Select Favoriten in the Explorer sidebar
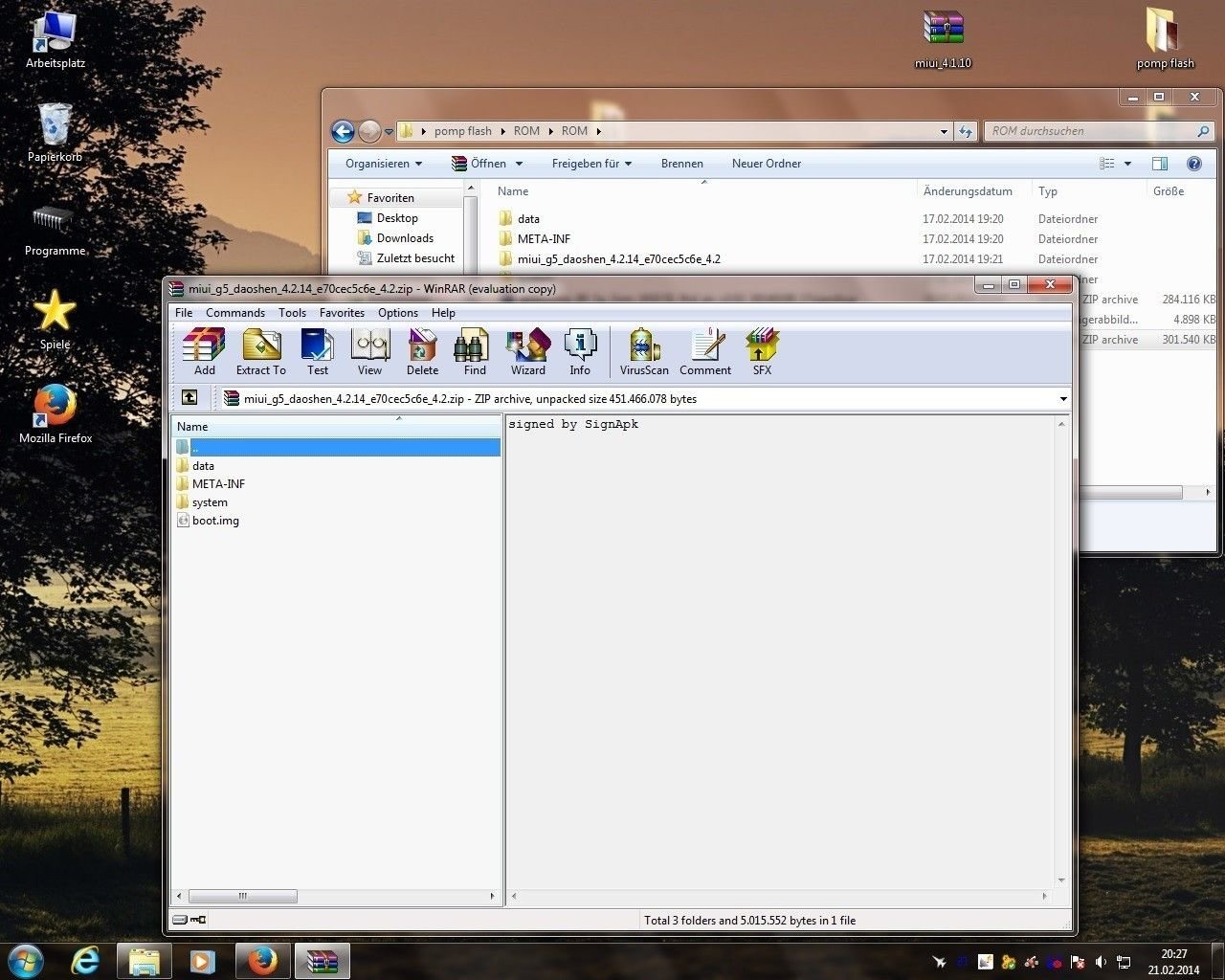 [x=390, y=198]
